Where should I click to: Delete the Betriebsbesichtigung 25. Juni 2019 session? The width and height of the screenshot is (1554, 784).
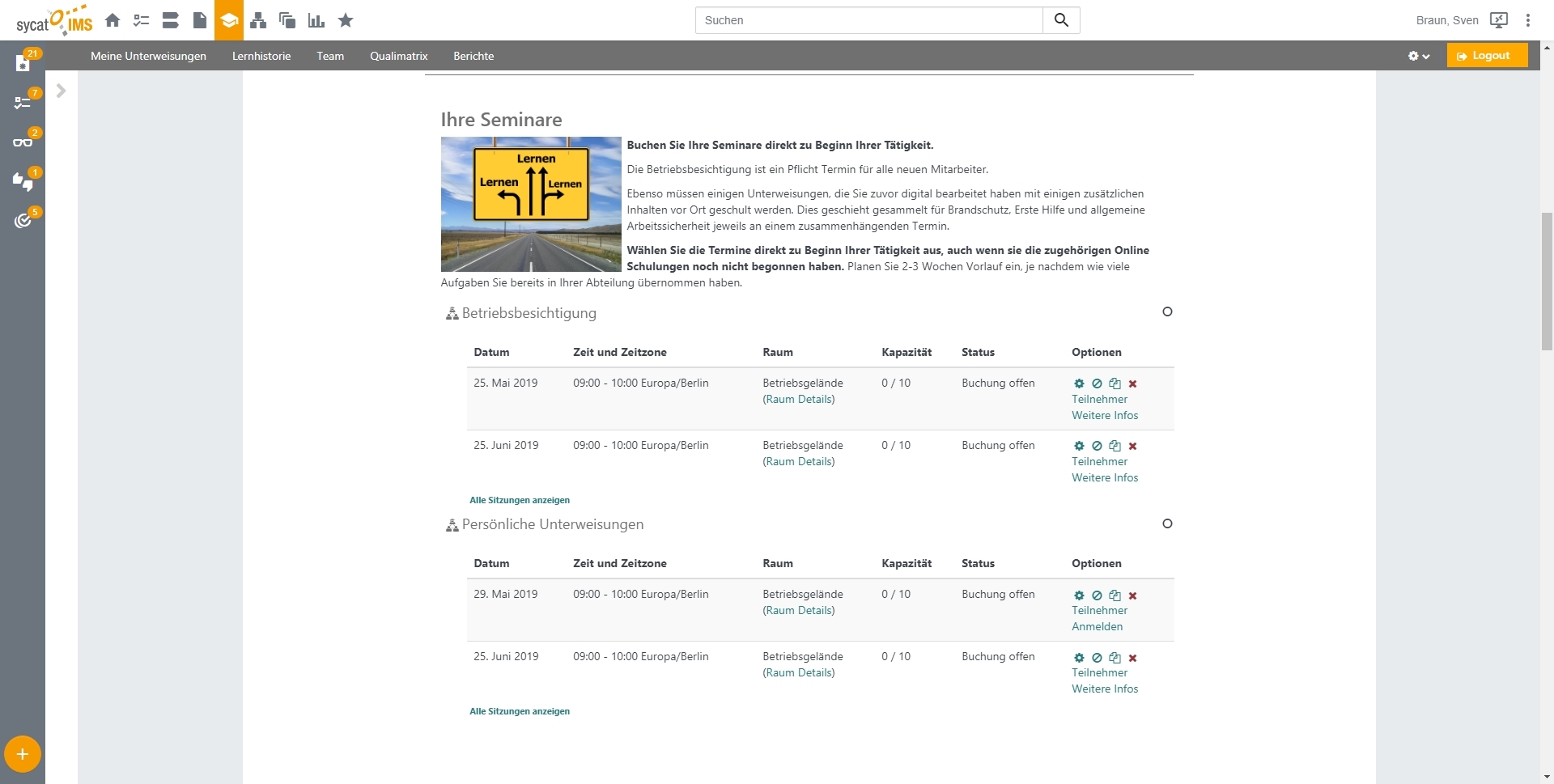1133,446
